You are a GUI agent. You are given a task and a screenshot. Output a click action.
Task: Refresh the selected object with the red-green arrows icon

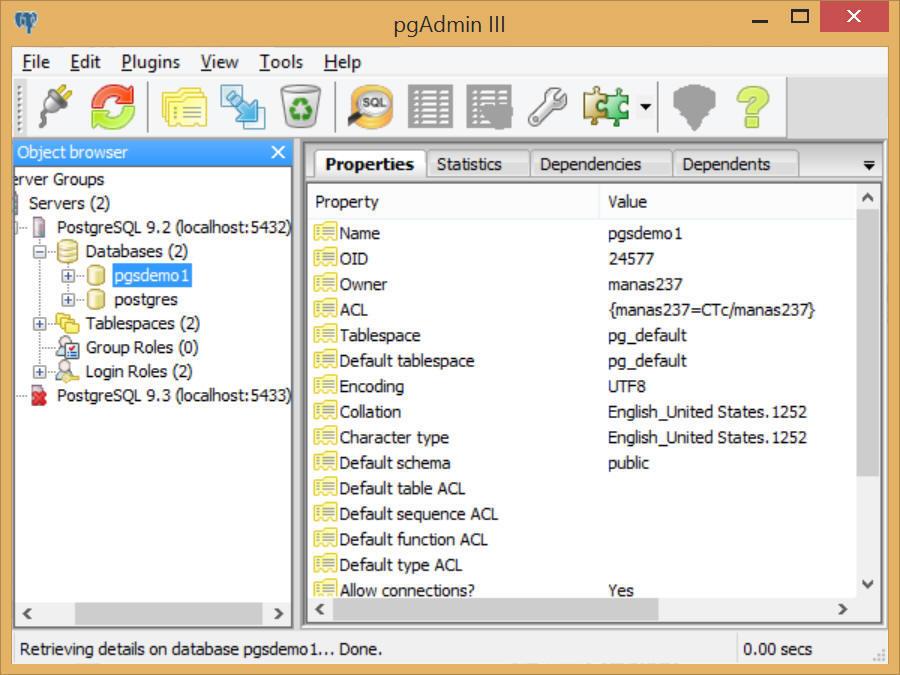(112, 106)
